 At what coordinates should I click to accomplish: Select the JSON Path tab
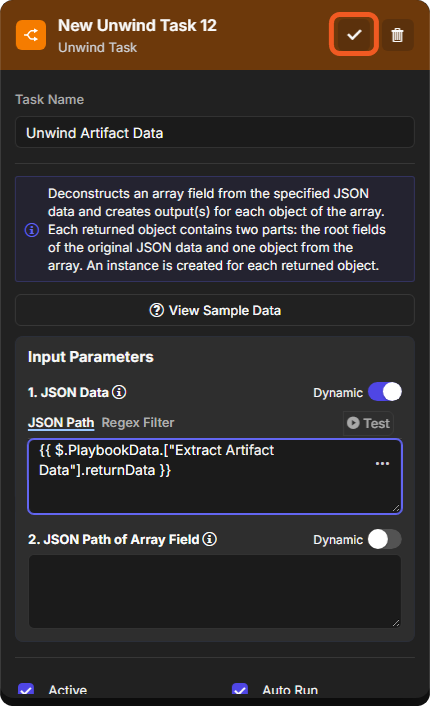[x=61, y=423]
